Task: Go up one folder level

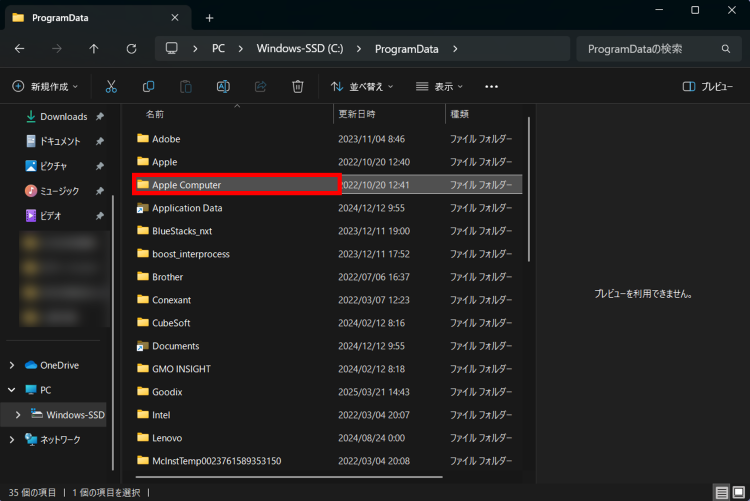Action: pos(94,49)
